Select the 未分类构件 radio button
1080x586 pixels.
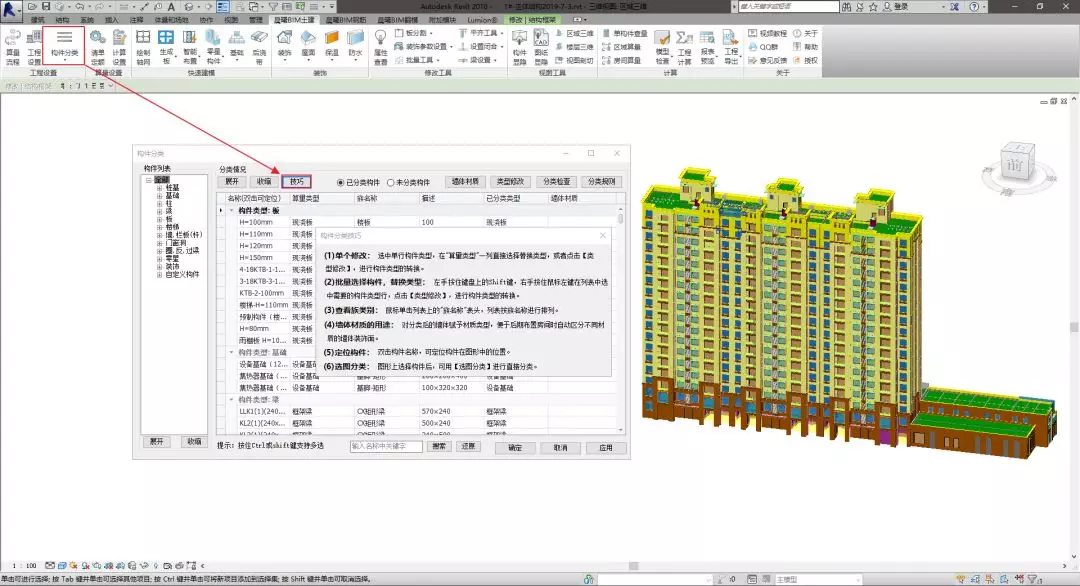coord(391,182)
